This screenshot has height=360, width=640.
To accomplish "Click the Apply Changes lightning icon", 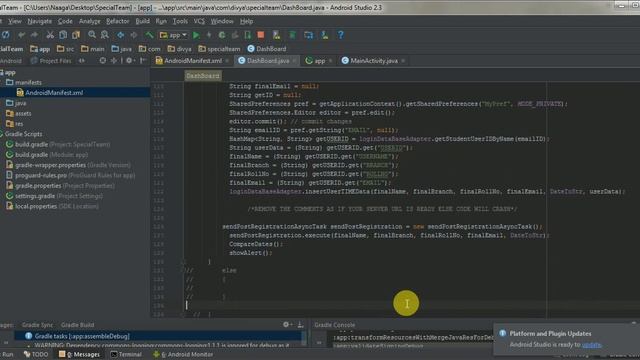I will pyautogui.click(x=209, y=35).
